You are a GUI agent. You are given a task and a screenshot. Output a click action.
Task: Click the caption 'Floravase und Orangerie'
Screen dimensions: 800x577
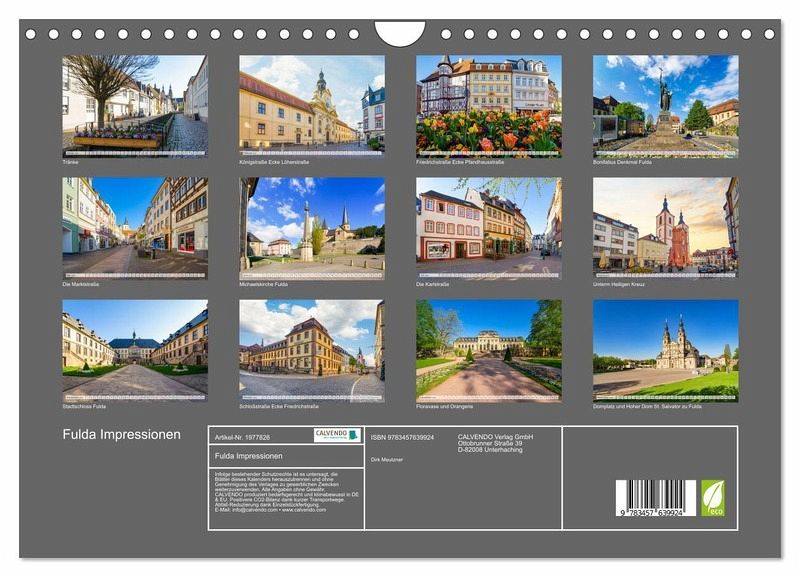click(444, 407)
